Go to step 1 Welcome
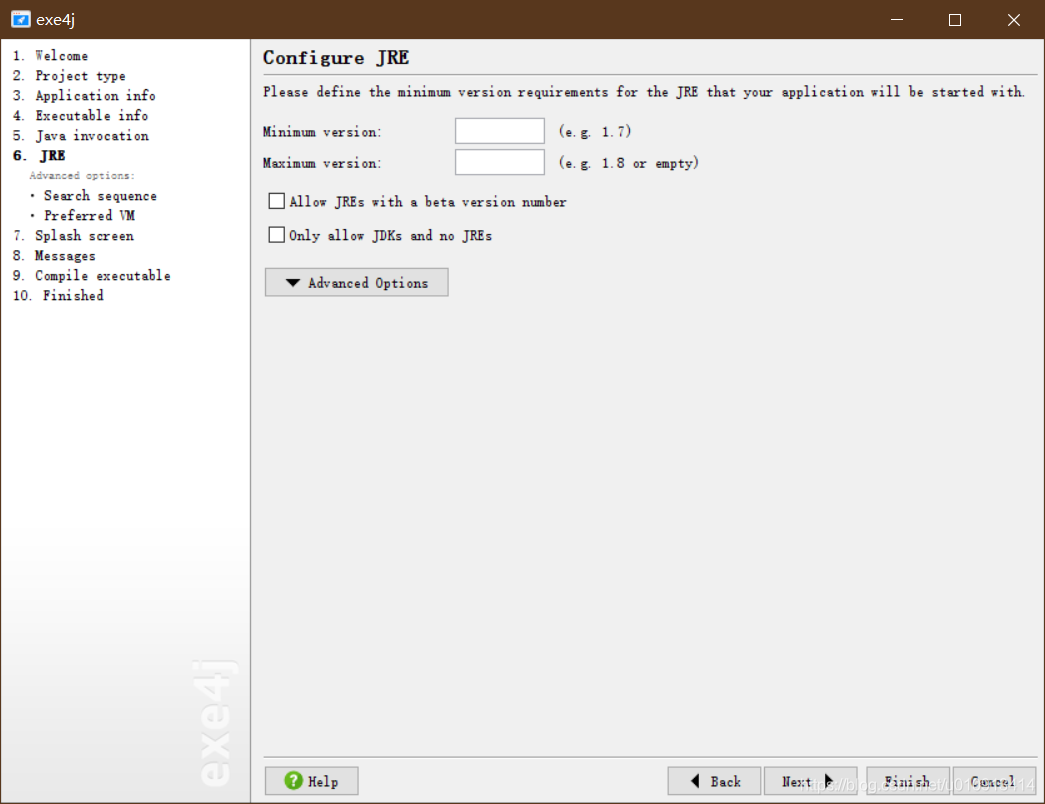1045x804 pixels. coord(51,56)
